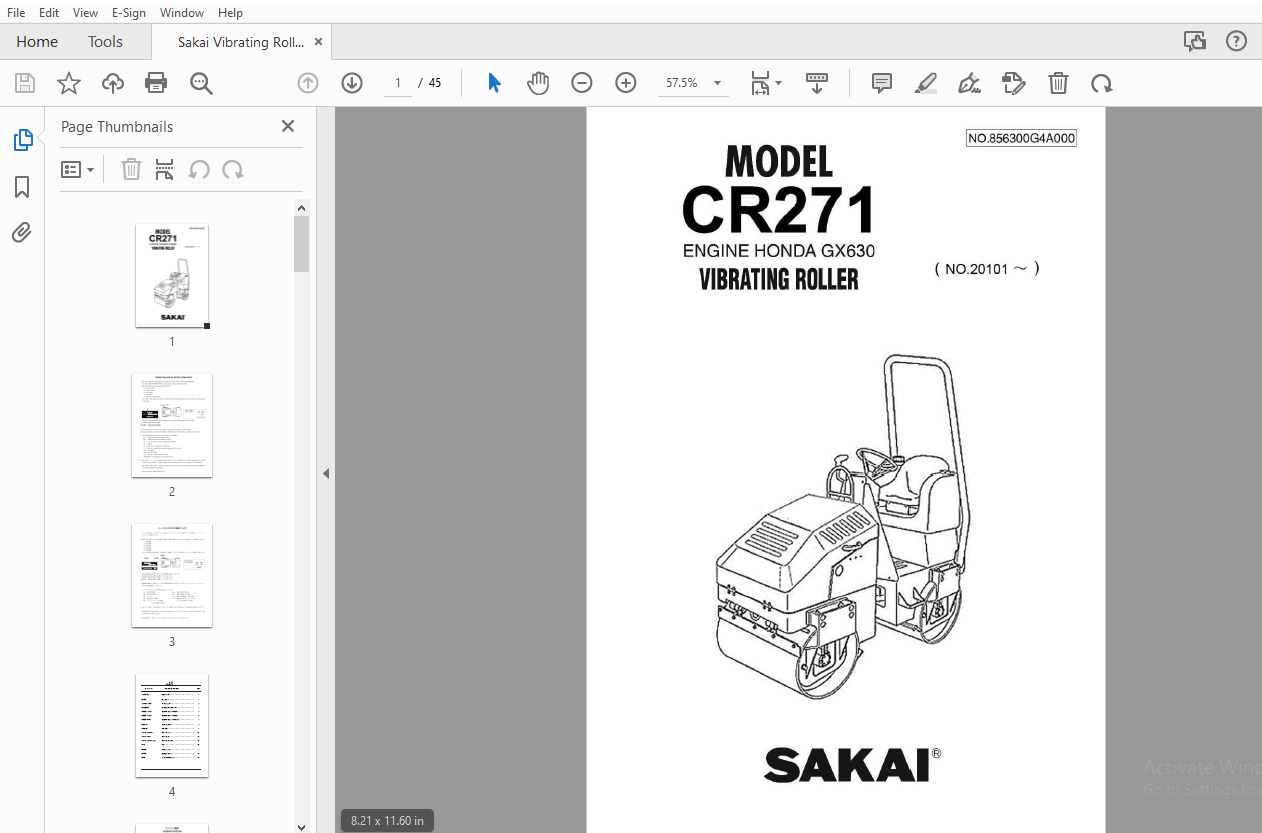Select the page 4 thumbnail

pyautogui.click(x=172, y=726)
